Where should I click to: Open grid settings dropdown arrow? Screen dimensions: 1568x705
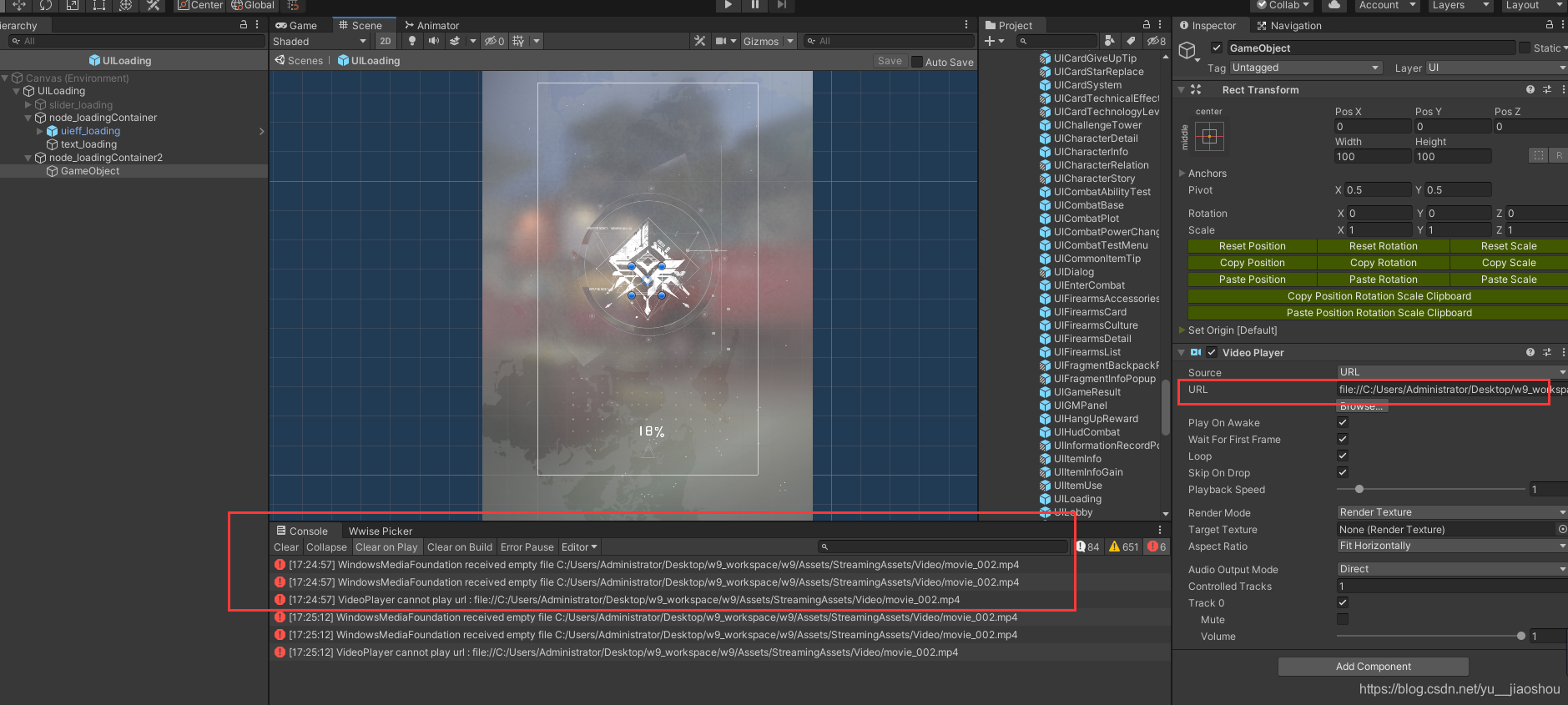click(x=537, y=41)
